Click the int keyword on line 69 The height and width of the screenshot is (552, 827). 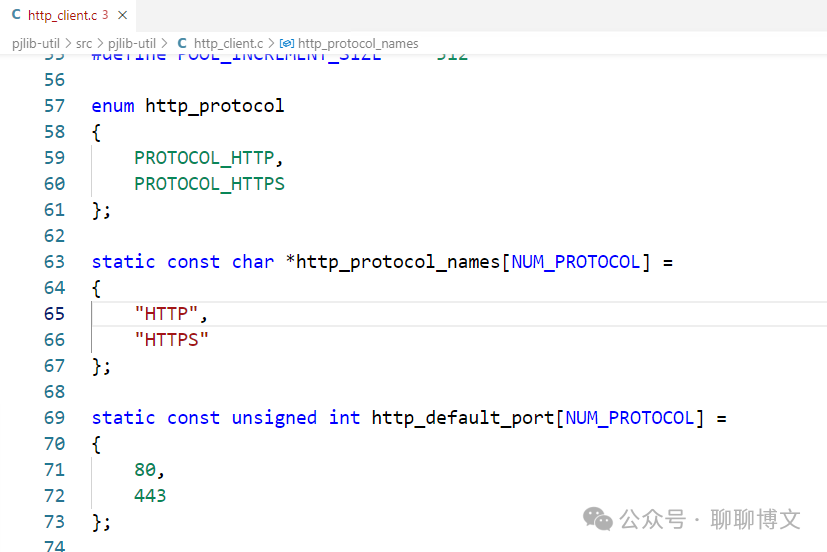click(344, 418)
